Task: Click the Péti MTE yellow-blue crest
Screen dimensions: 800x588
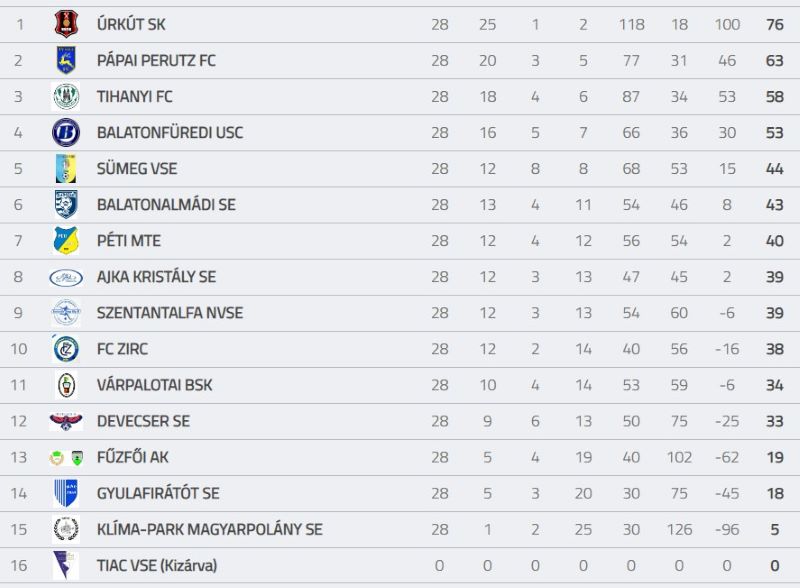Action: [66, 240]
